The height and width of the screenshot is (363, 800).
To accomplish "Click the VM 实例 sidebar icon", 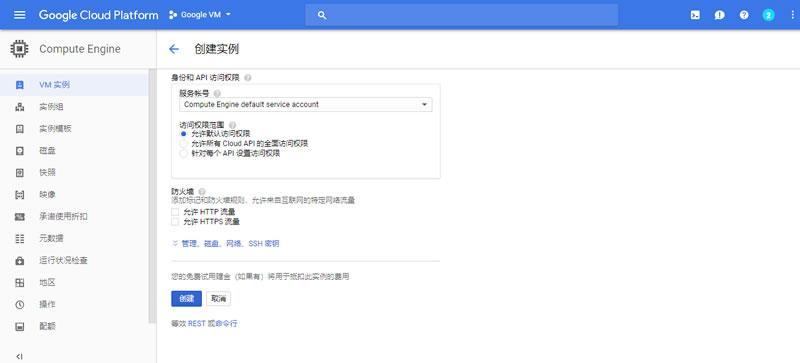I will pyautogui.click(x=19, y=85).
